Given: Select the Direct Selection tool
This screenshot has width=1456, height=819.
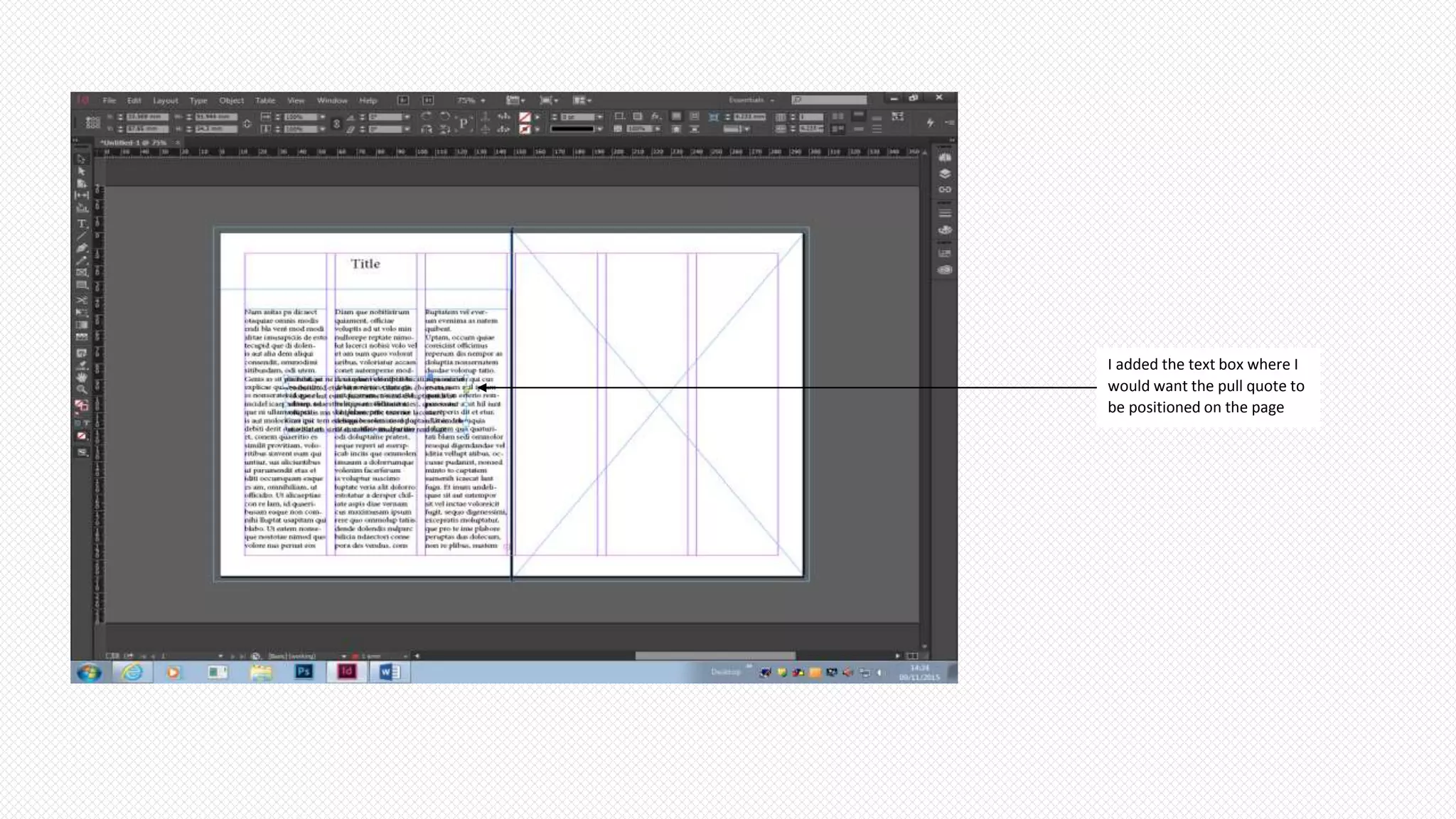Looking at the screenshot, I should pos(82,171).
